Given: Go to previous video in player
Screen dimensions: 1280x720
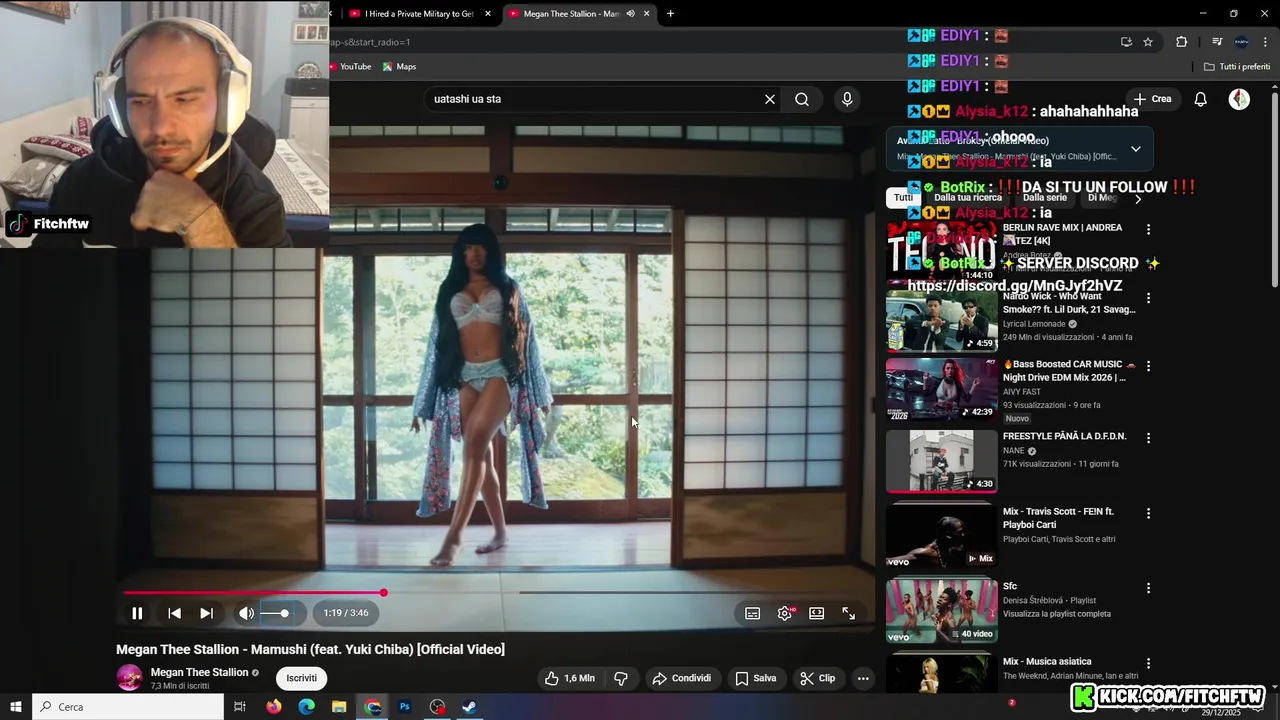Looking at the screenshot, I should click(x=174, y=613).
